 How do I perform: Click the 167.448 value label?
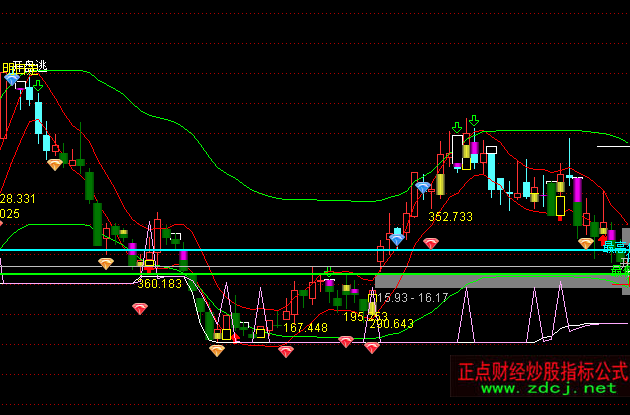click(305, 328)
